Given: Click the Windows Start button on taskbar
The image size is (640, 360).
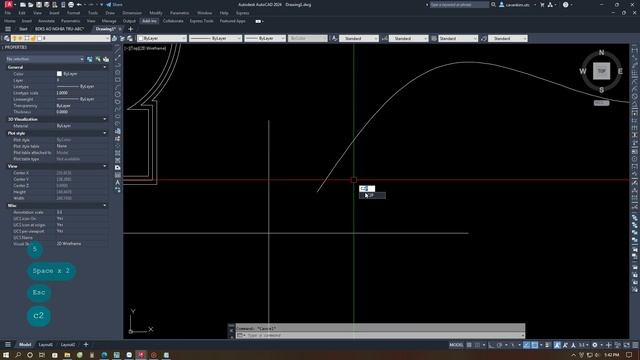Looking at the screenshot, I should coord(6,355).
